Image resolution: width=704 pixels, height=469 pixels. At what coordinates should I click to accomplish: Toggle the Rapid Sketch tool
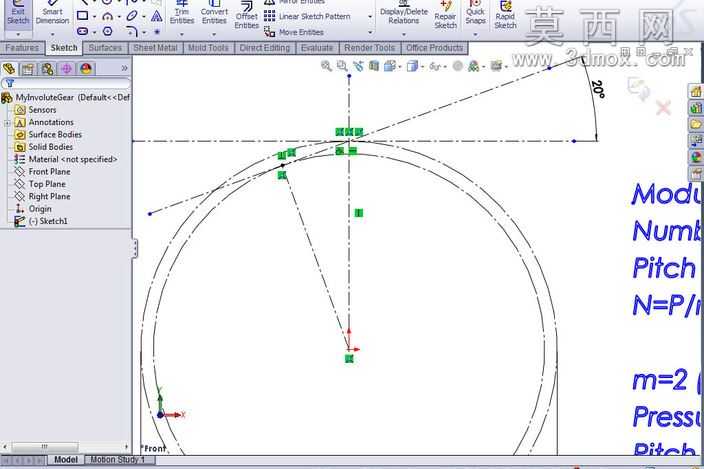(505, 15)
